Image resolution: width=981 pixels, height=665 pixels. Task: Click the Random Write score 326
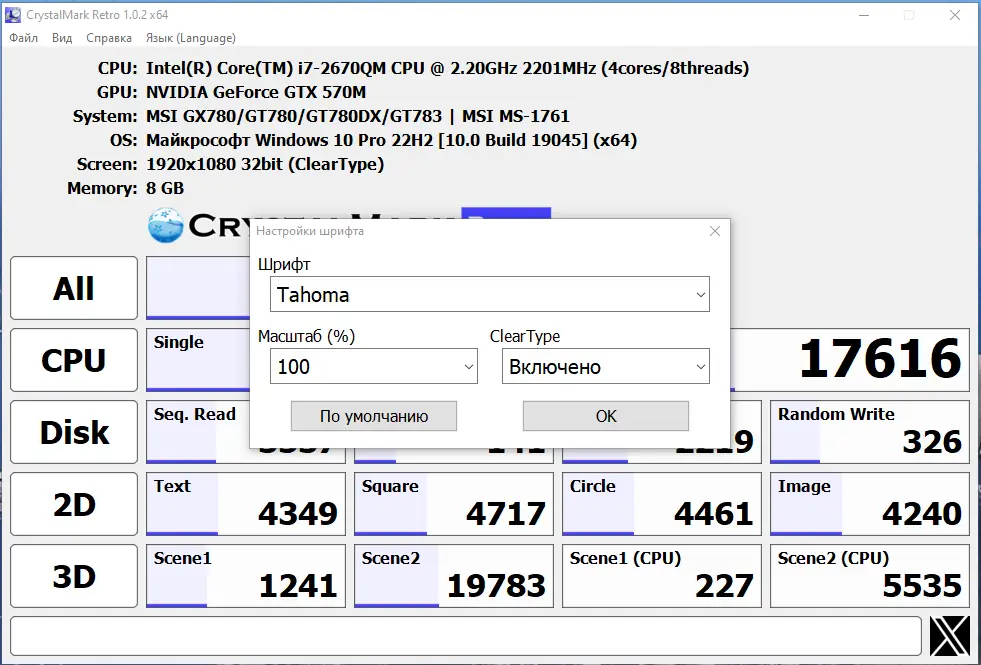coord(870,432)
